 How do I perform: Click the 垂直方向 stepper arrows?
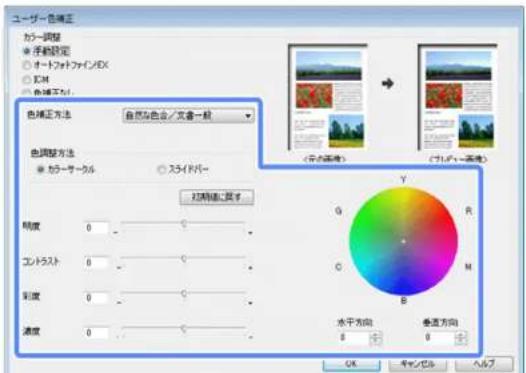tap(461, 338)
